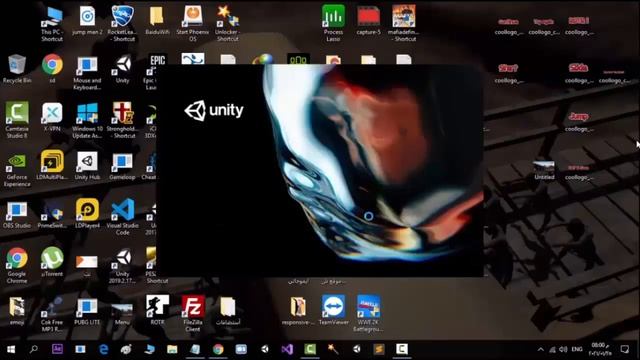The width and height of the screenshot is (640, 360).
Task: Launch PUBG LITE desktop icon
Action: 87,312
